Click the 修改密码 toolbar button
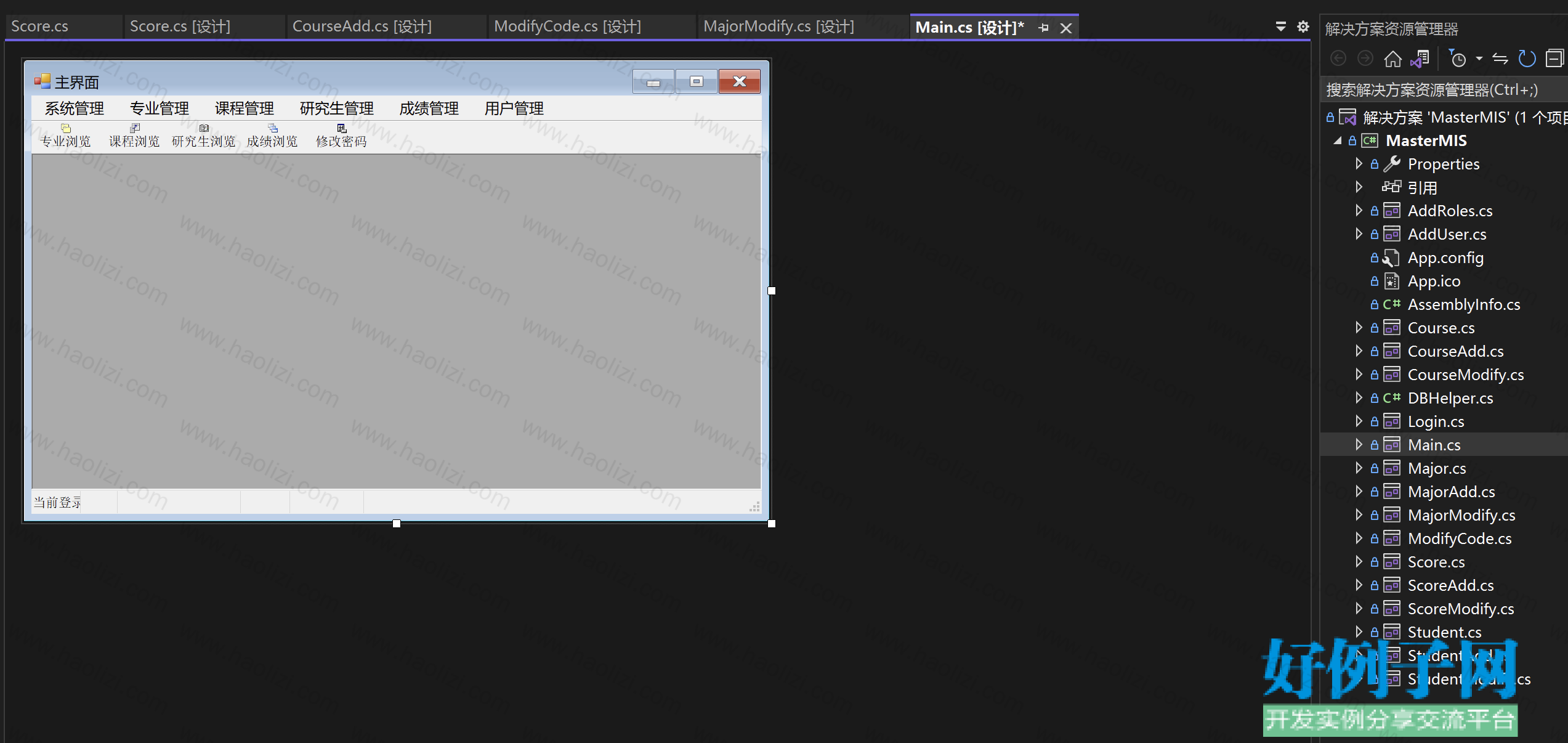This screenshot has height=743, width=1568. [341, 136]
